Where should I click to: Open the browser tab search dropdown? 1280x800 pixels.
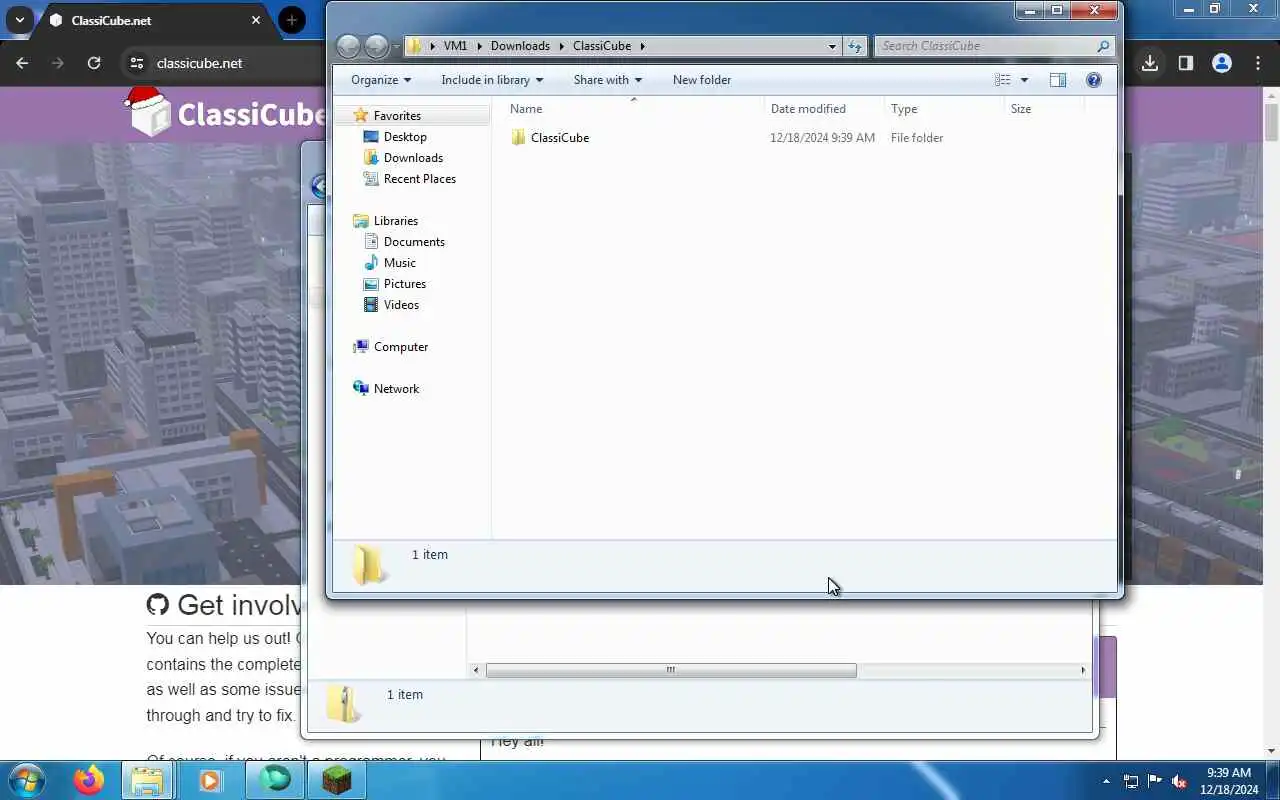(x=19, y=20)
